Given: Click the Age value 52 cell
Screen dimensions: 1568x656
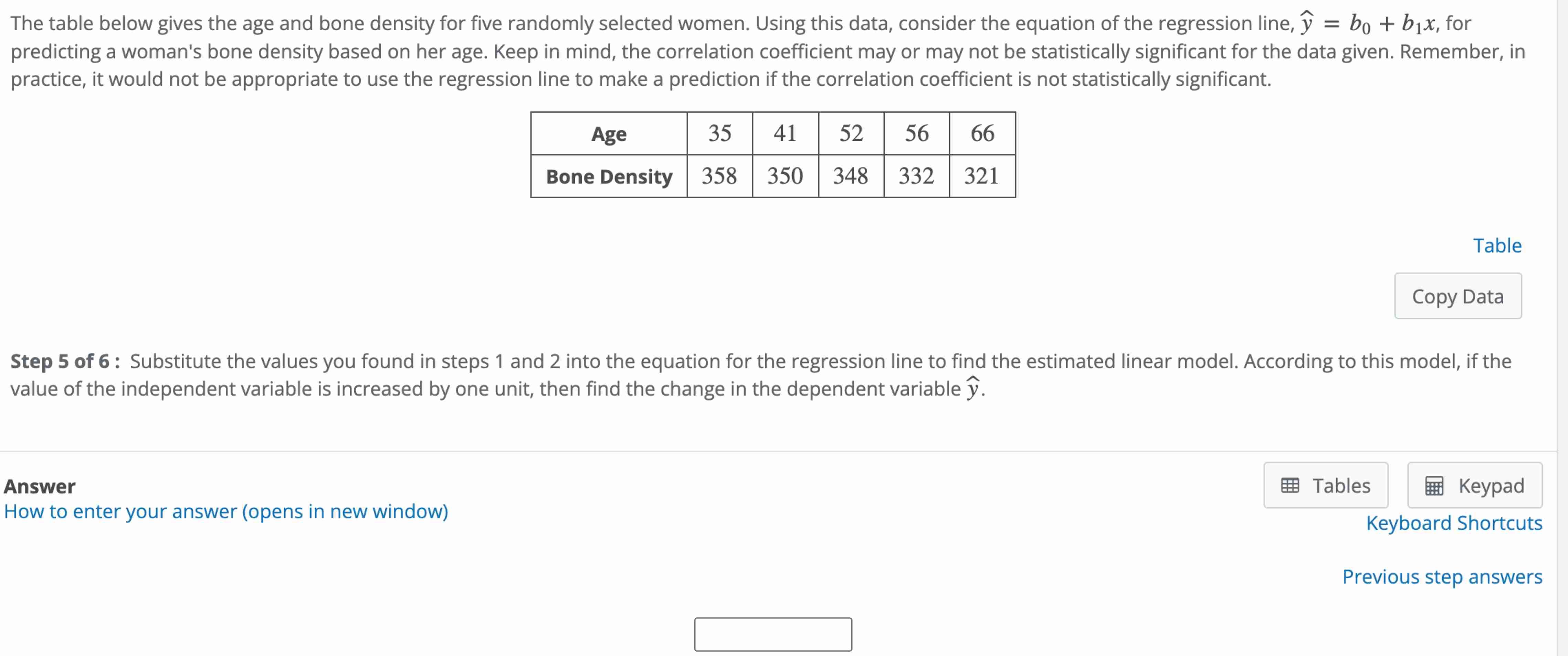Looking at the screenshot, I should (x=850, y=133).
